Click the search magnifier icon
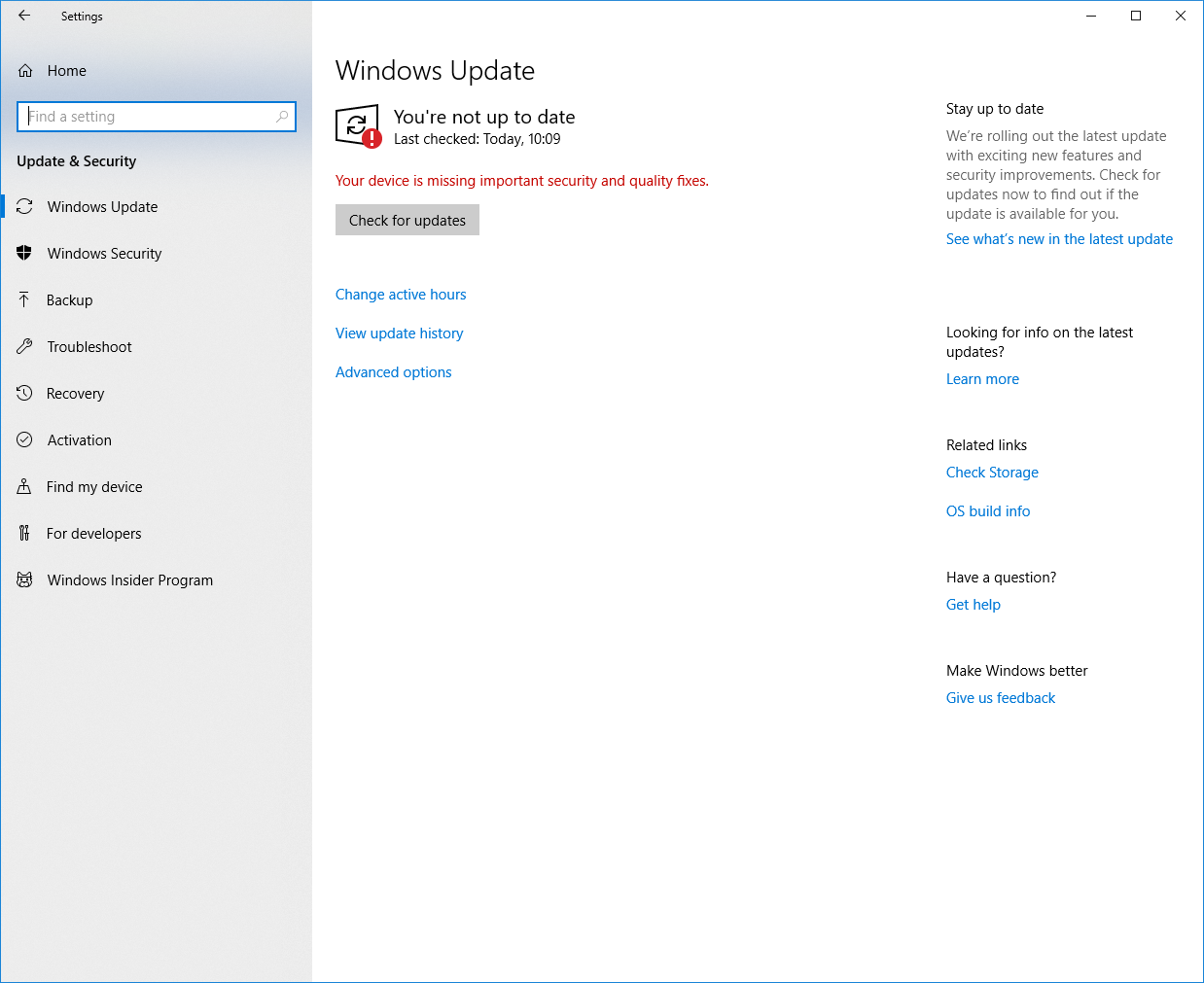 point(282,117)
